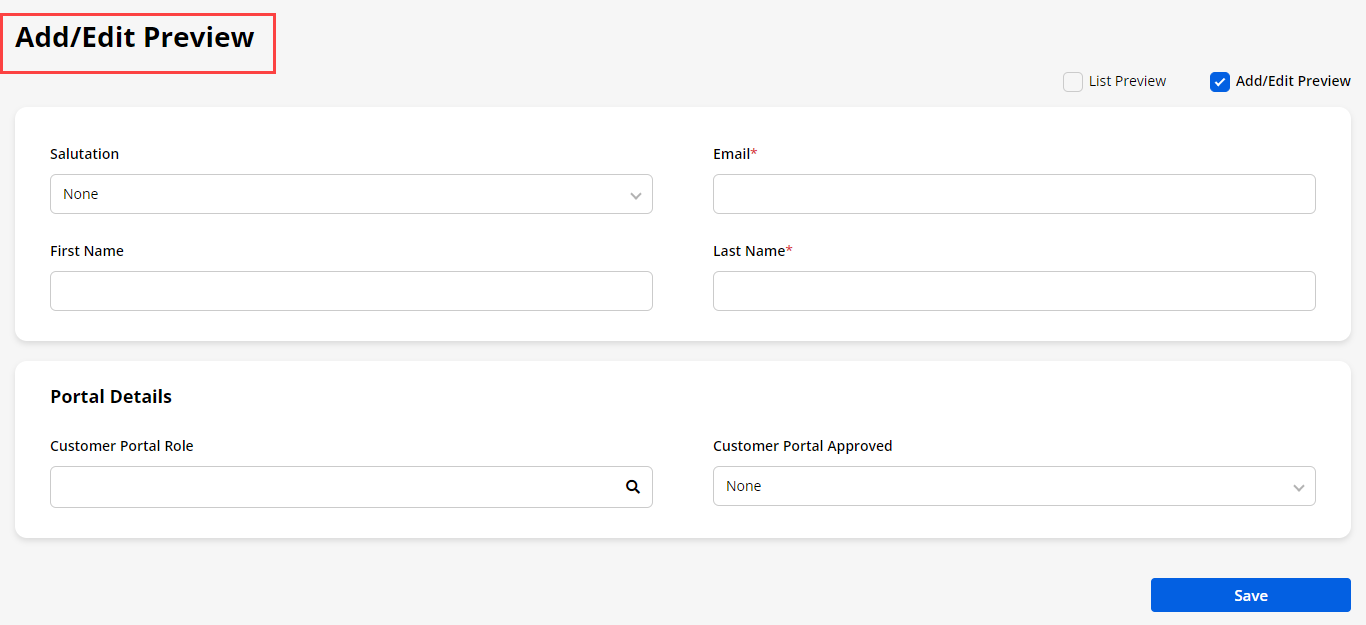Click the Salutation dropdown chevron arrow
Image resolution: width=1366 pixels, height=625 pixels.
pyautogui.click(x=635, y=195)
